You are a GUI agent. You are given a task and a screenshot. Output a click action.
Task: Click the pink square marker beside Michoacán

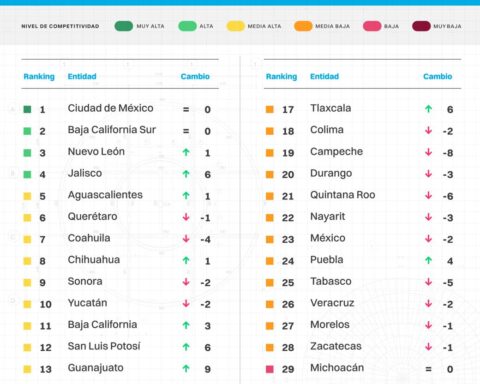click(270, 369)
